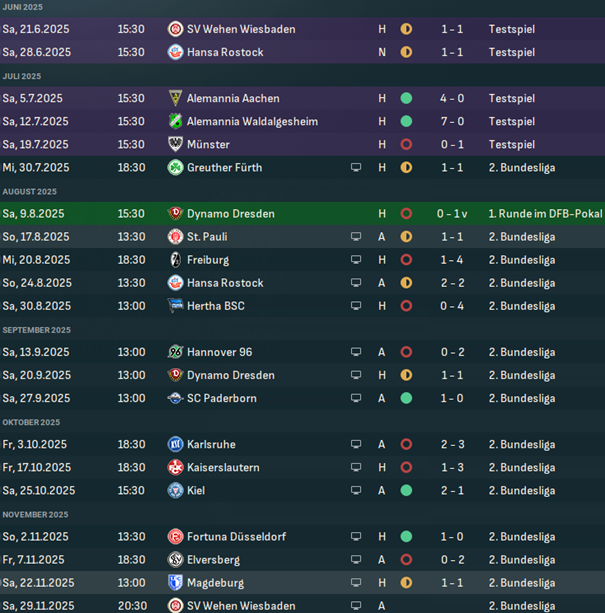Click the TV broadcast icon for Greuther Fürth match
605x613 pixels.
[355, 168]
